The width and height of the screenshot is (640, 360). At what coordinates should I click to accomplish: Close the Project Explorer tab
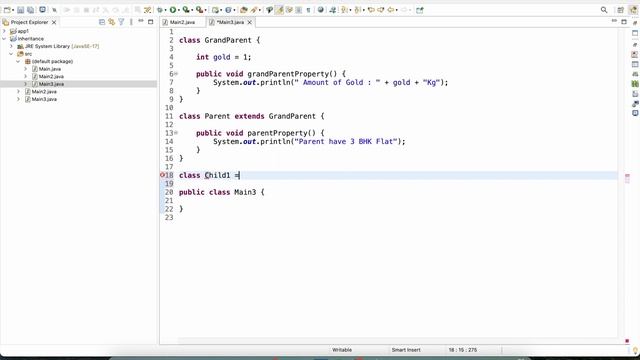54,22
